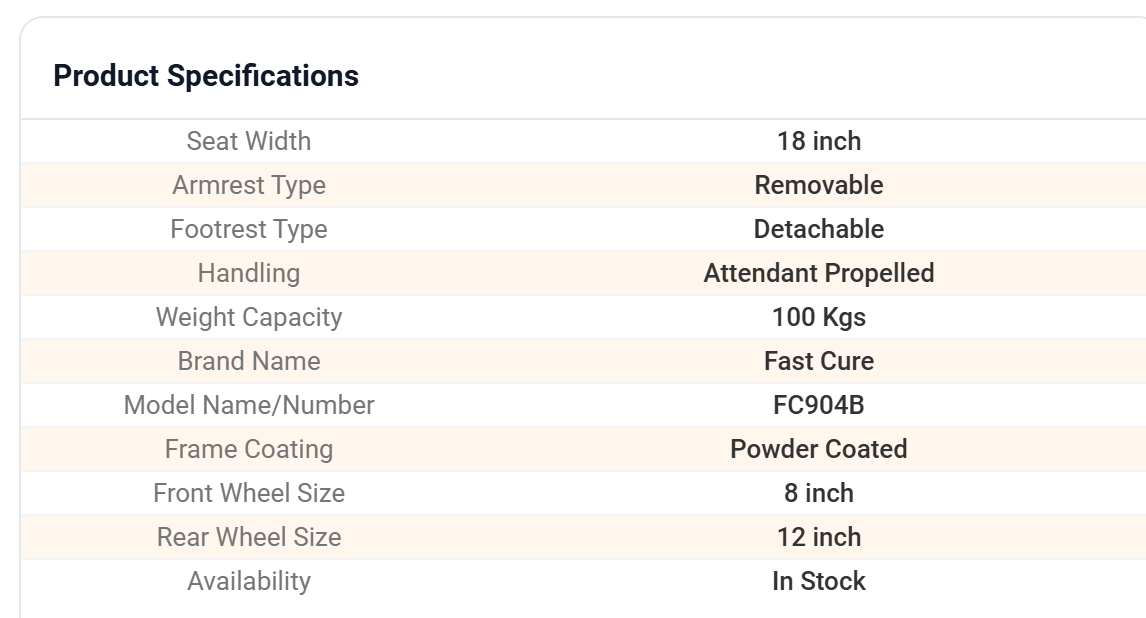Select the Removable armrest value
1146x618 pixels.
coord(819,185)
